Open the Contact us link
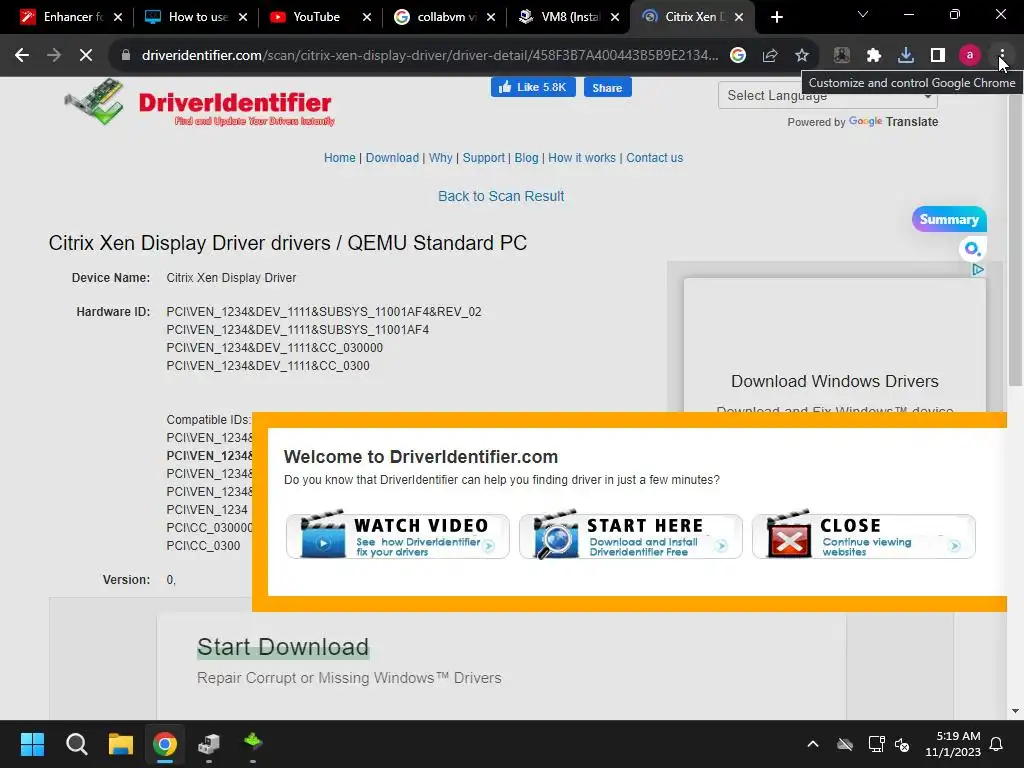The image size is (1024, 768). tap(654, 158)
